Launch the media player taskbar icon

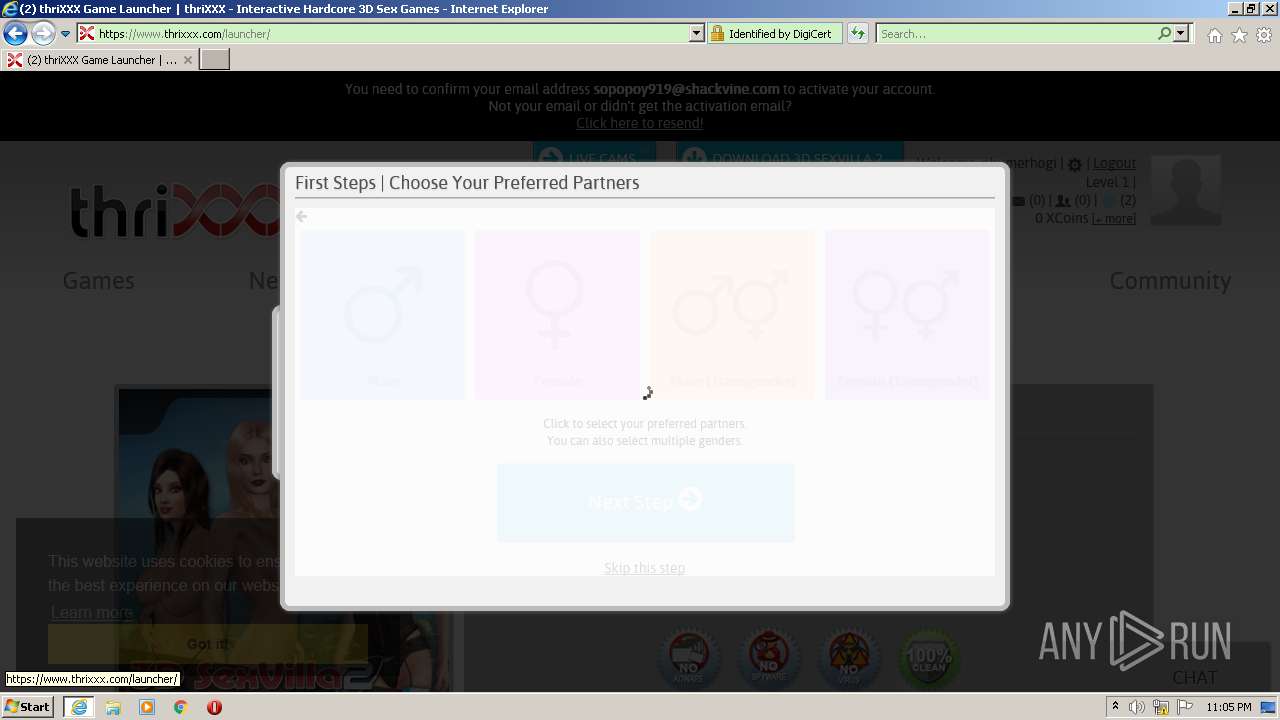(147, 707)
